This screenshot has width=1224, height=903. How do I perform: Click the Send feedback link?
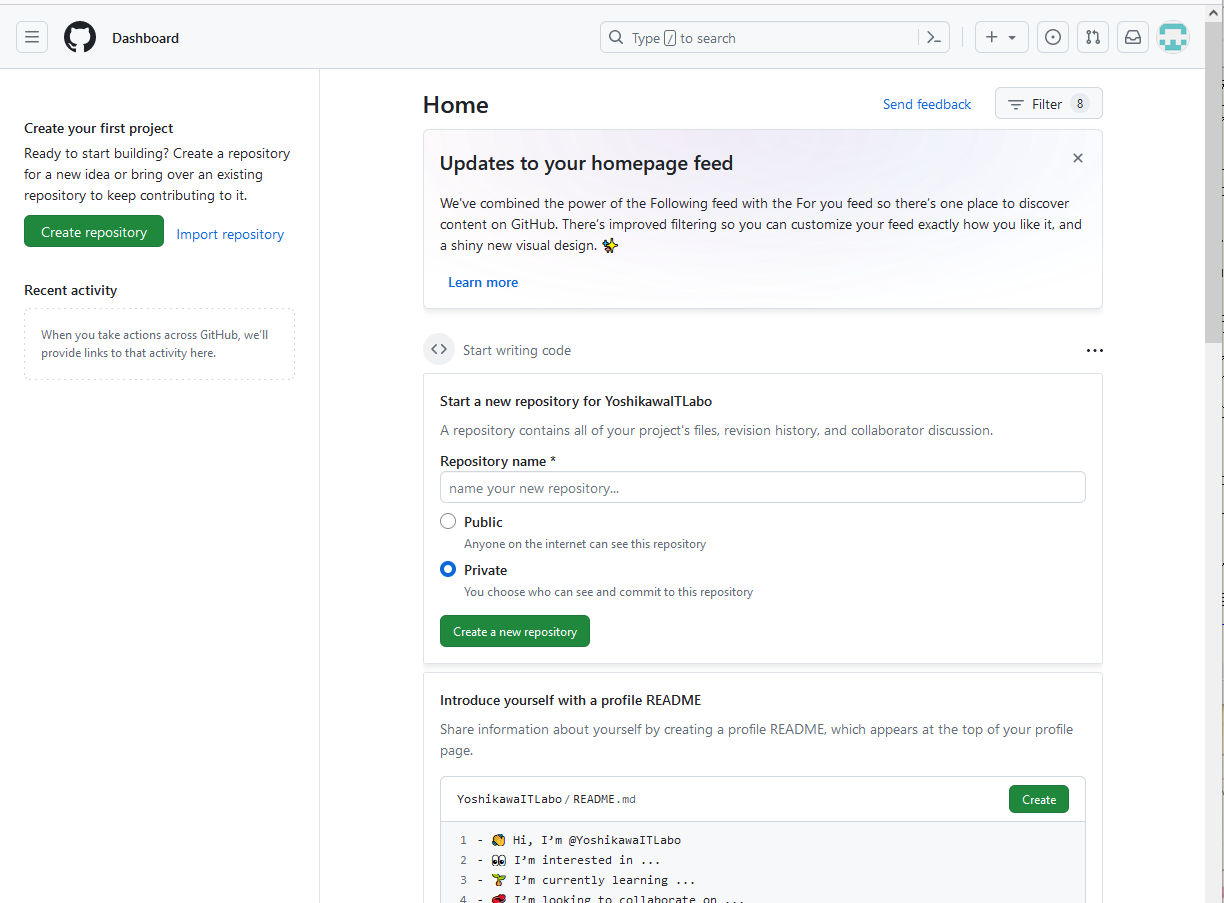[926, 104]
